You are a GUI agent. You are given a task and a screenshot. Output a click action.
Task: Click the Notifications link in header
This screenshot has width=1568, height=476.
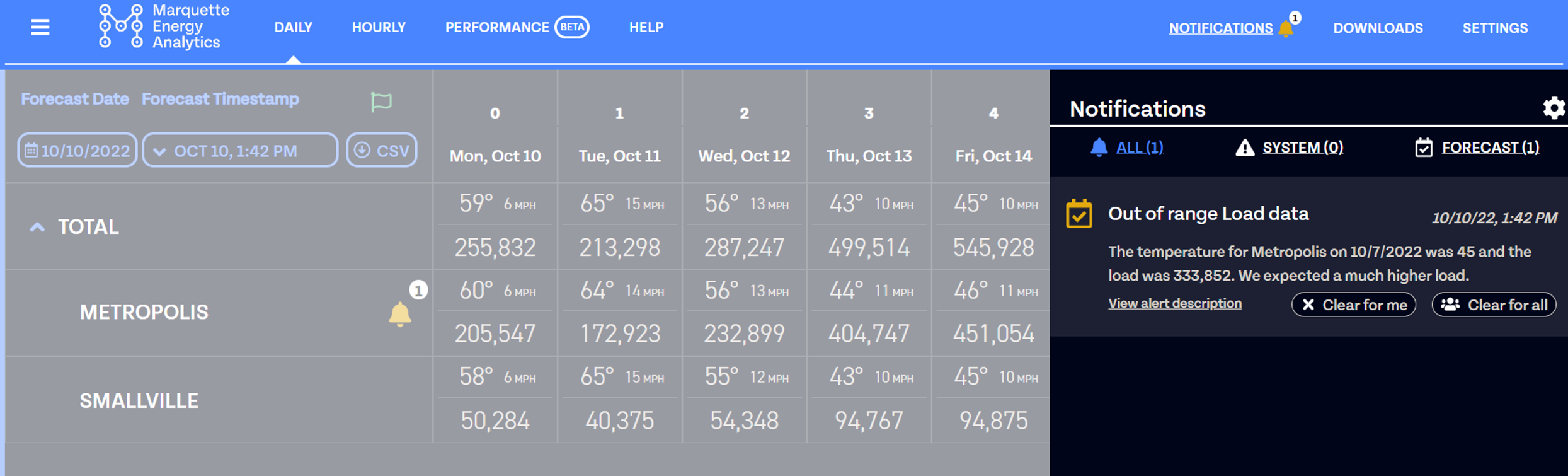click(1221, 28)
